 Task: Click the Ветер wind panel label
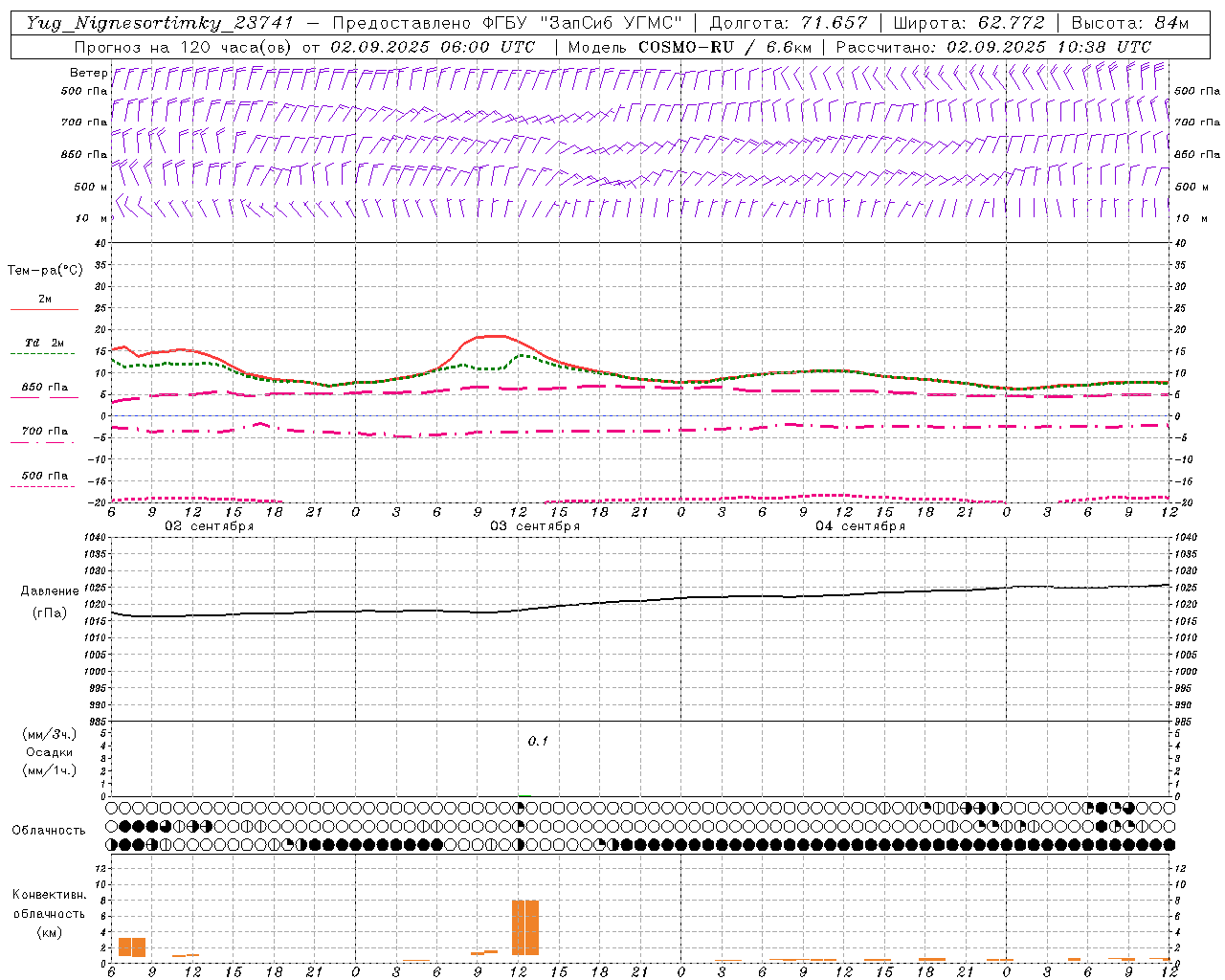[x=88, y=73]
